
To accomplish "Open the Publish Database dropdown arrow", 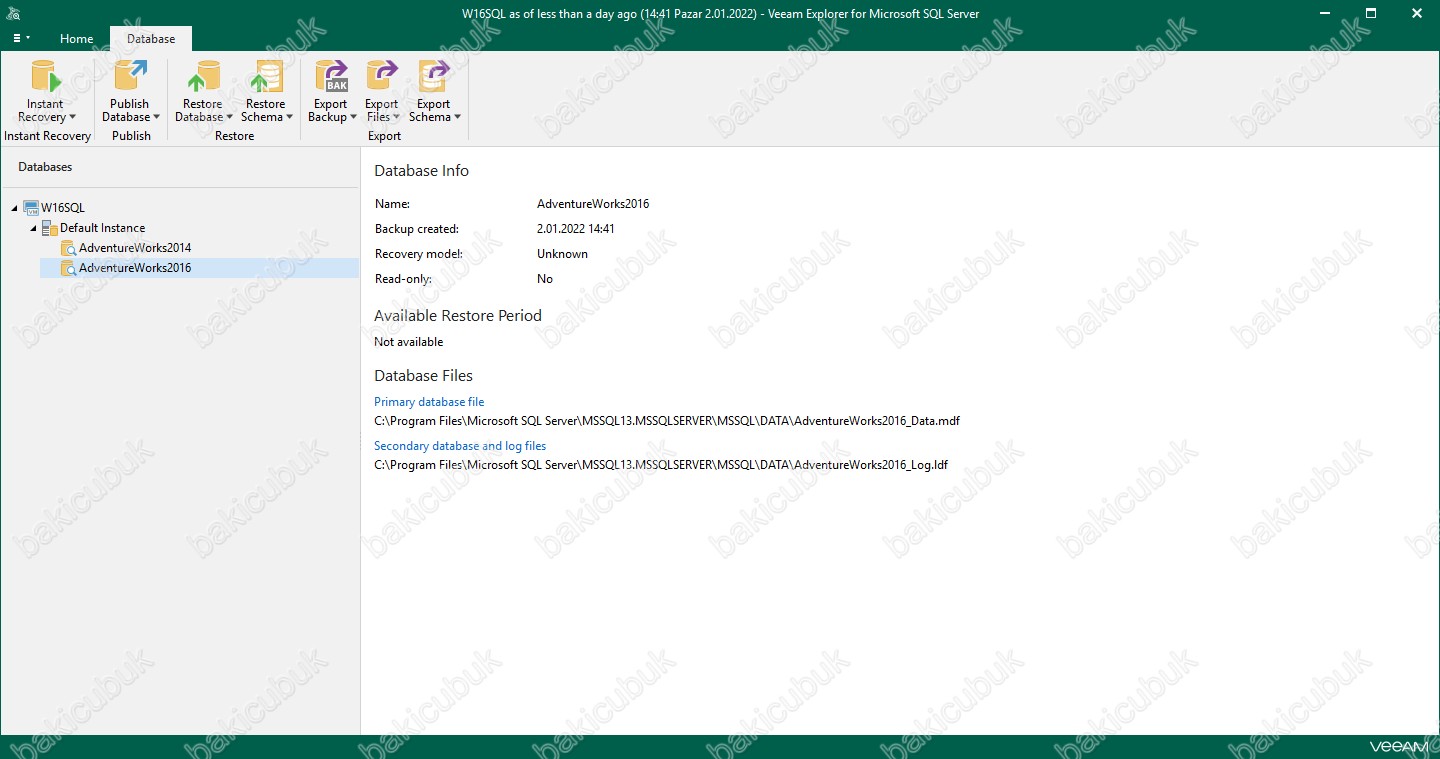I will (156, 117).
